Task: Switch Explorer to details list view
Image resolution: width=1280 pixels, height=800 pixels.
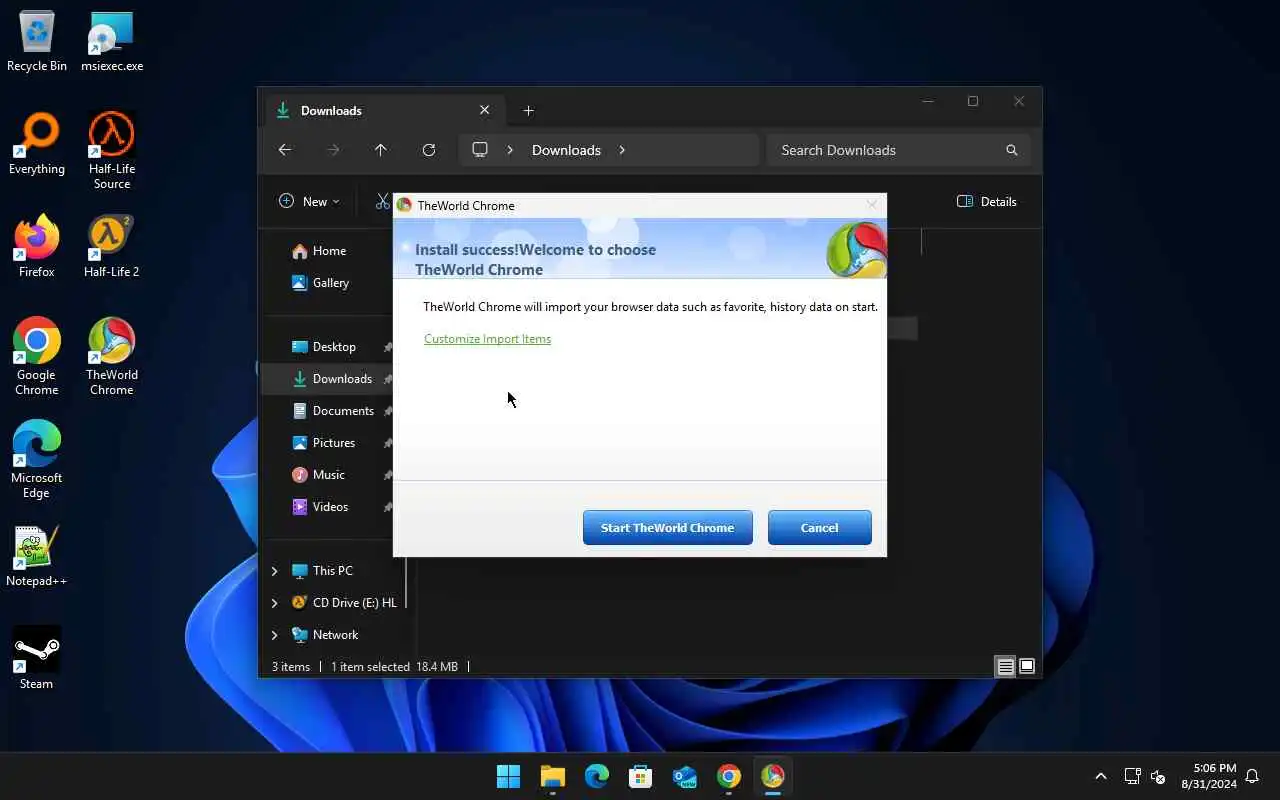Action: [x=1005, y=667]
